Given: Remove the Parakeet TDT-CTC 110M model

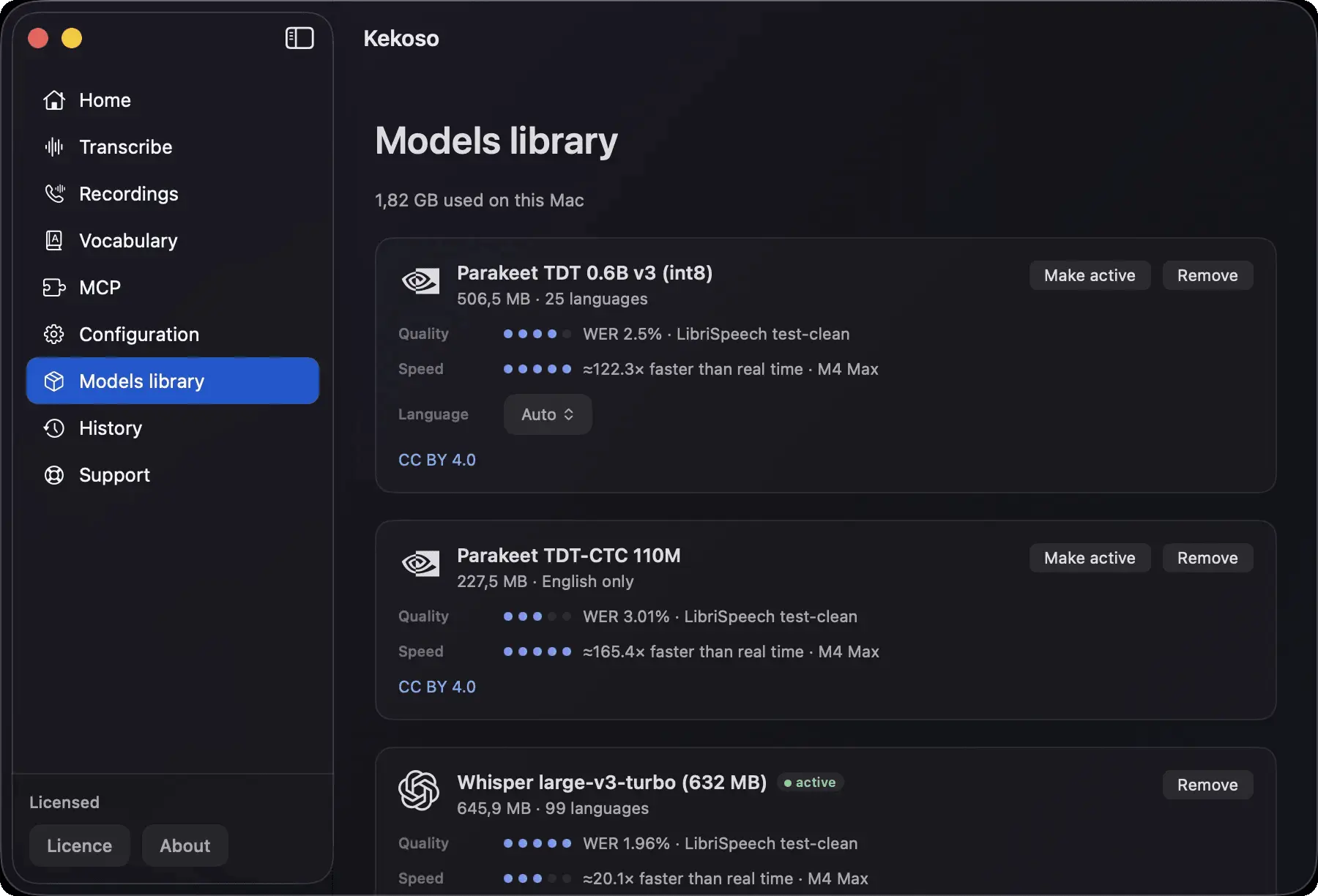Looking at the screenshot, I should (x=1207, y=558).
